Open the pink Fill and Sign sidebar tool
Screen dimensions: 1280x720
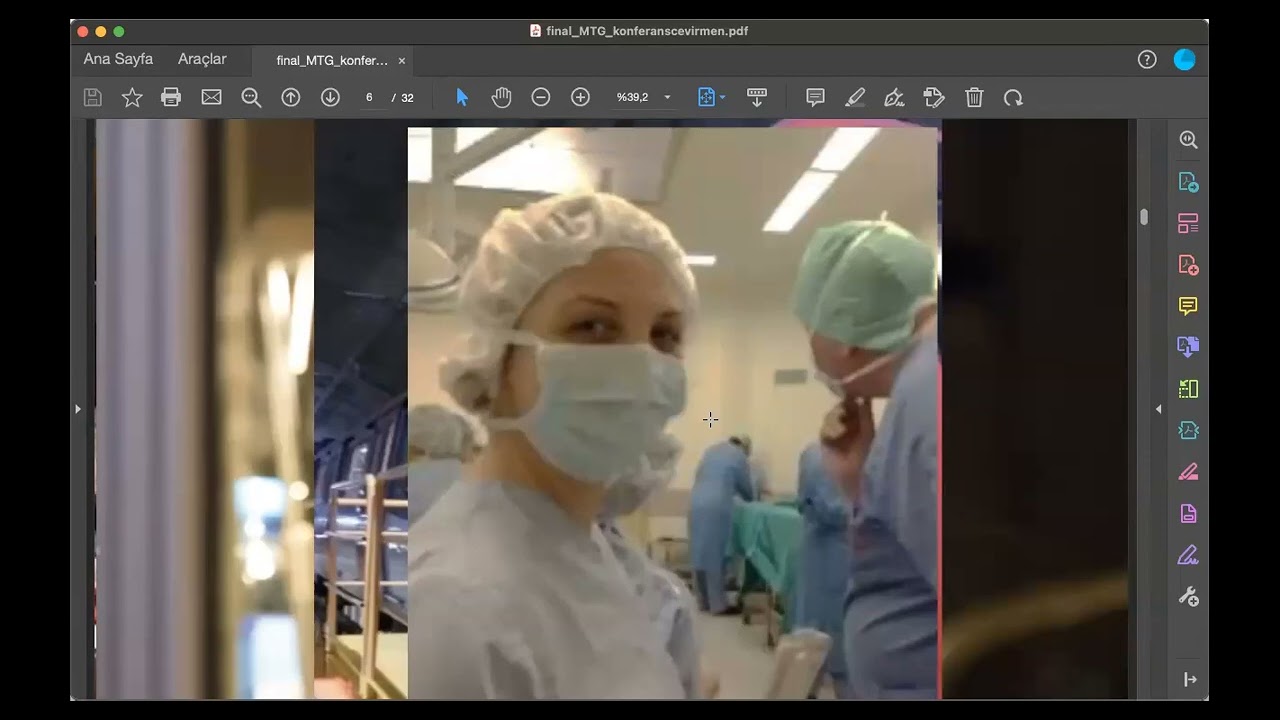[1188, 472]
